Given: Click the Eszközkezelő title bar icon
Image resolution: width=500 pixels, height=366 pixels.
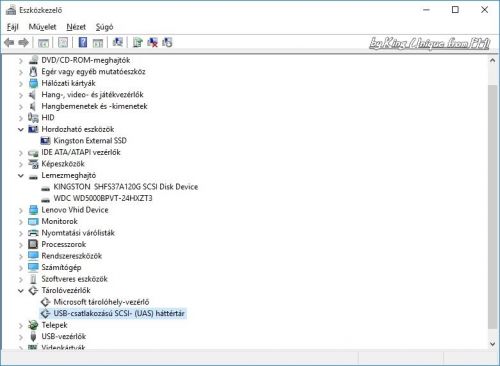Looking at the screenshot, I should 11,10.
